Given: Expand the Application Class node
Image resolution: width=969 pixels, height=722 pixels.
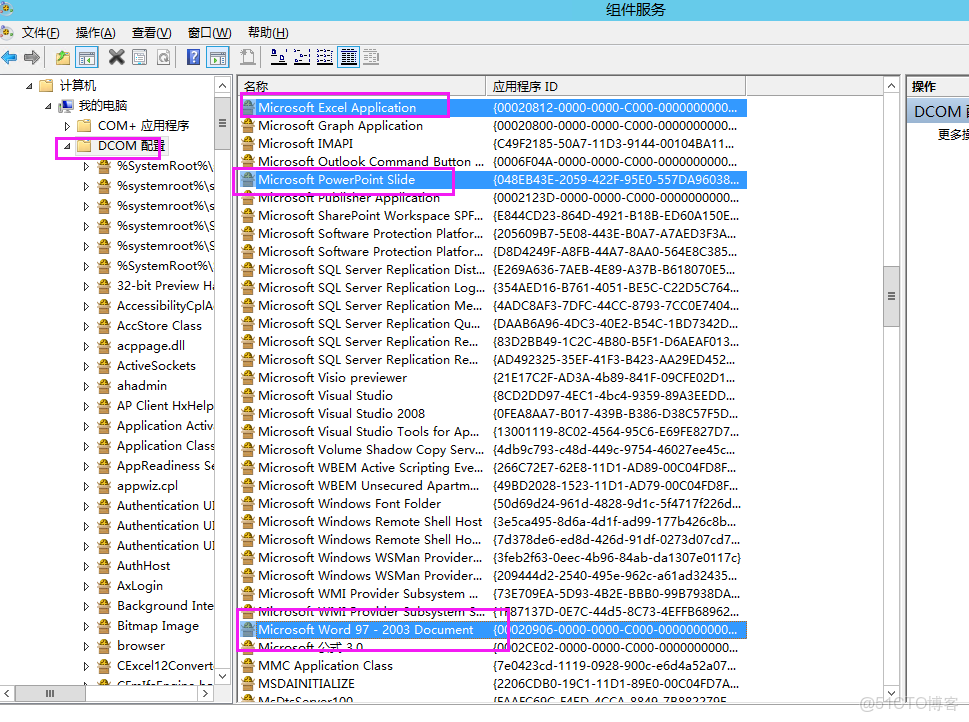Looking at the screenshot, I should 88,445.
